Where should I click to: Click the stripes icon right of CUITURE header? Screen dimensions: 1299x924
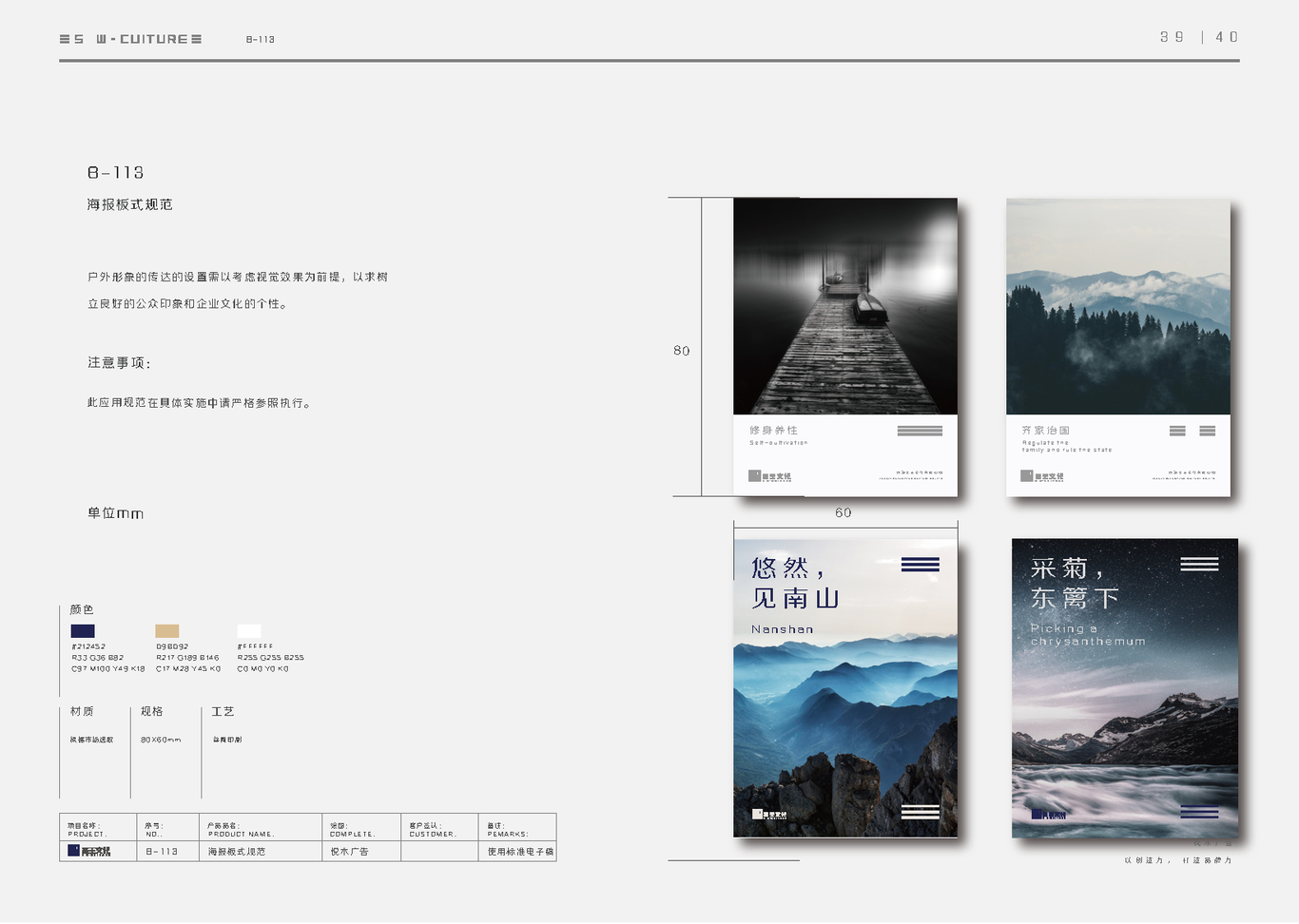pyautogui.click(x=196, y=39)
